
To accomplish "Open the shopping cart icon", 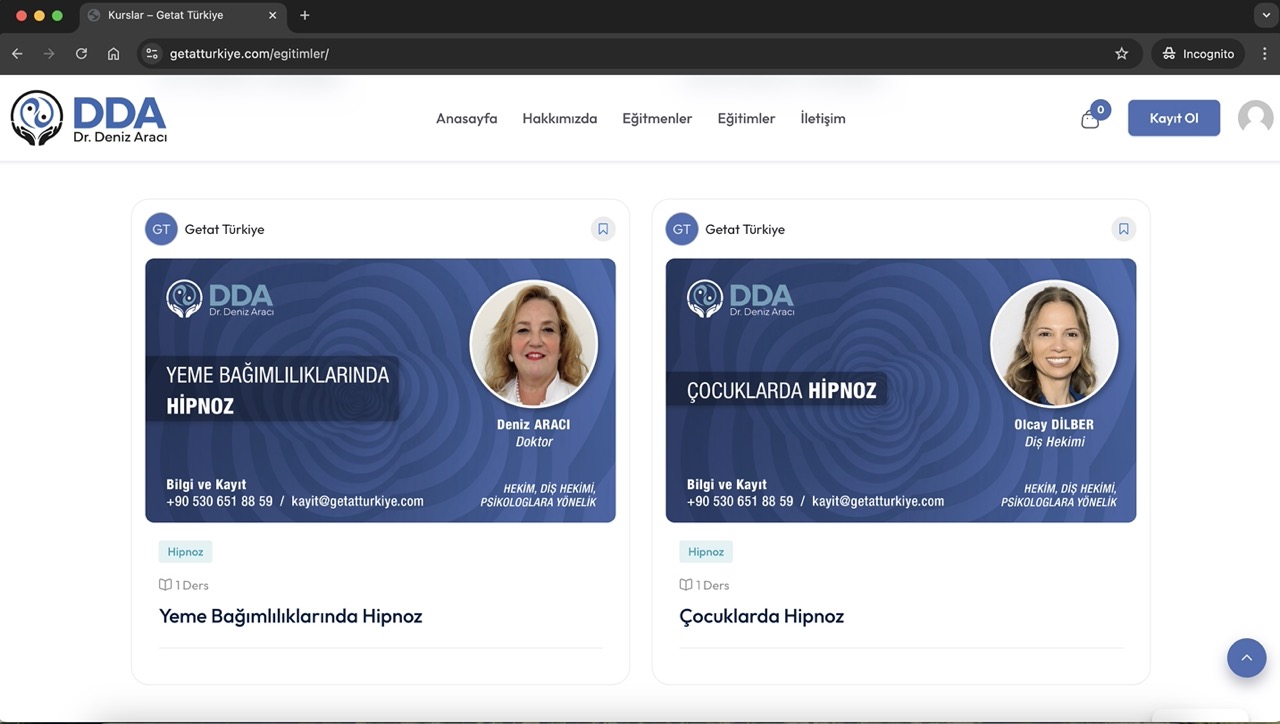I will point(1090,120).
